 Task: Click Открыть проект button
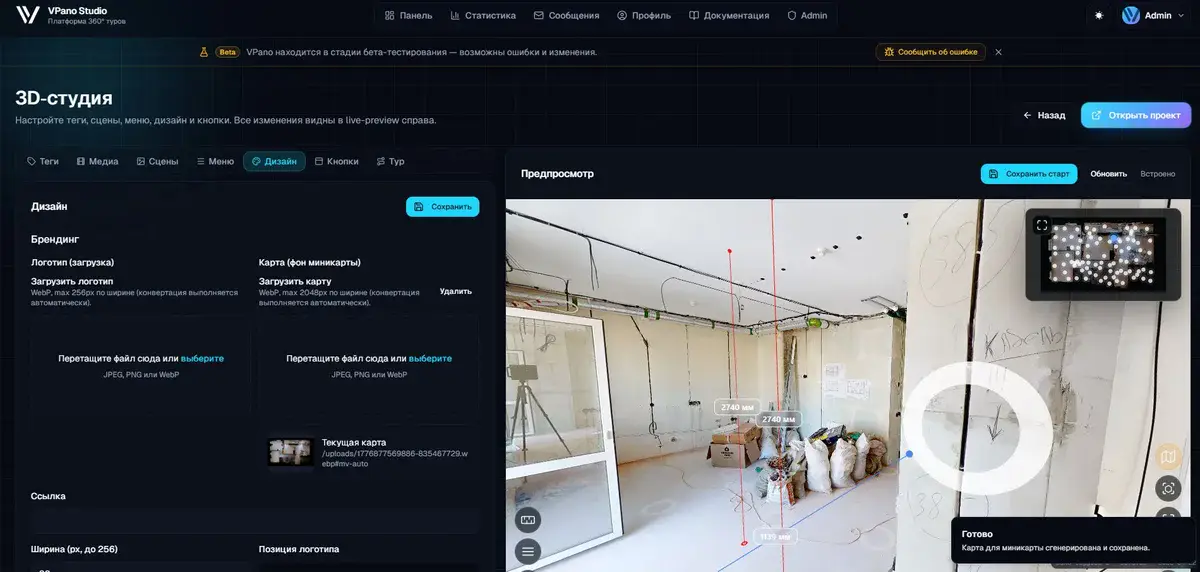[x=1136, y=115]
